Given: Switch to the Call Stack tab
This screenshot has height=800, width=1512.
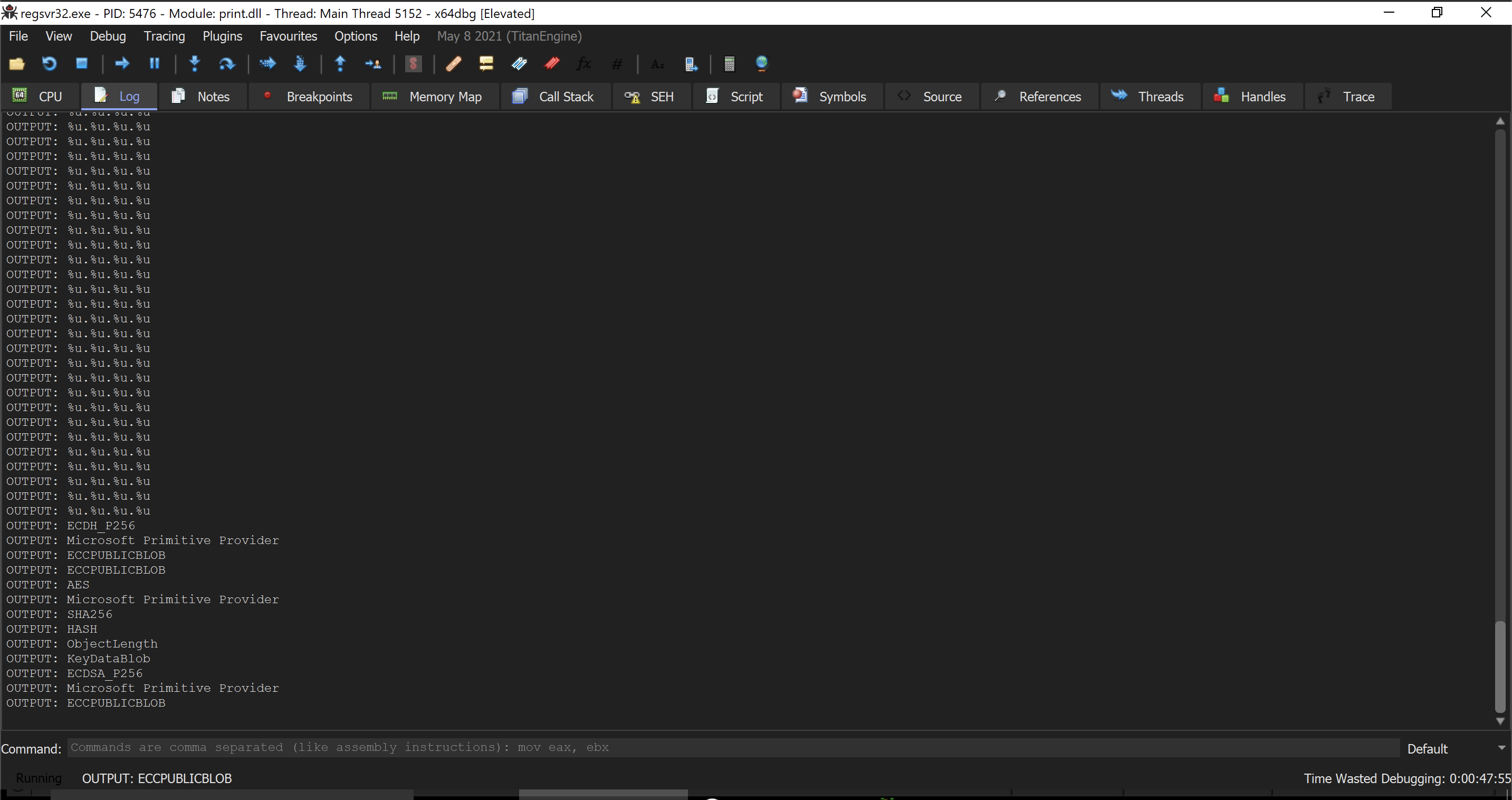Looking at the screenshot, I should pos(556,97).
